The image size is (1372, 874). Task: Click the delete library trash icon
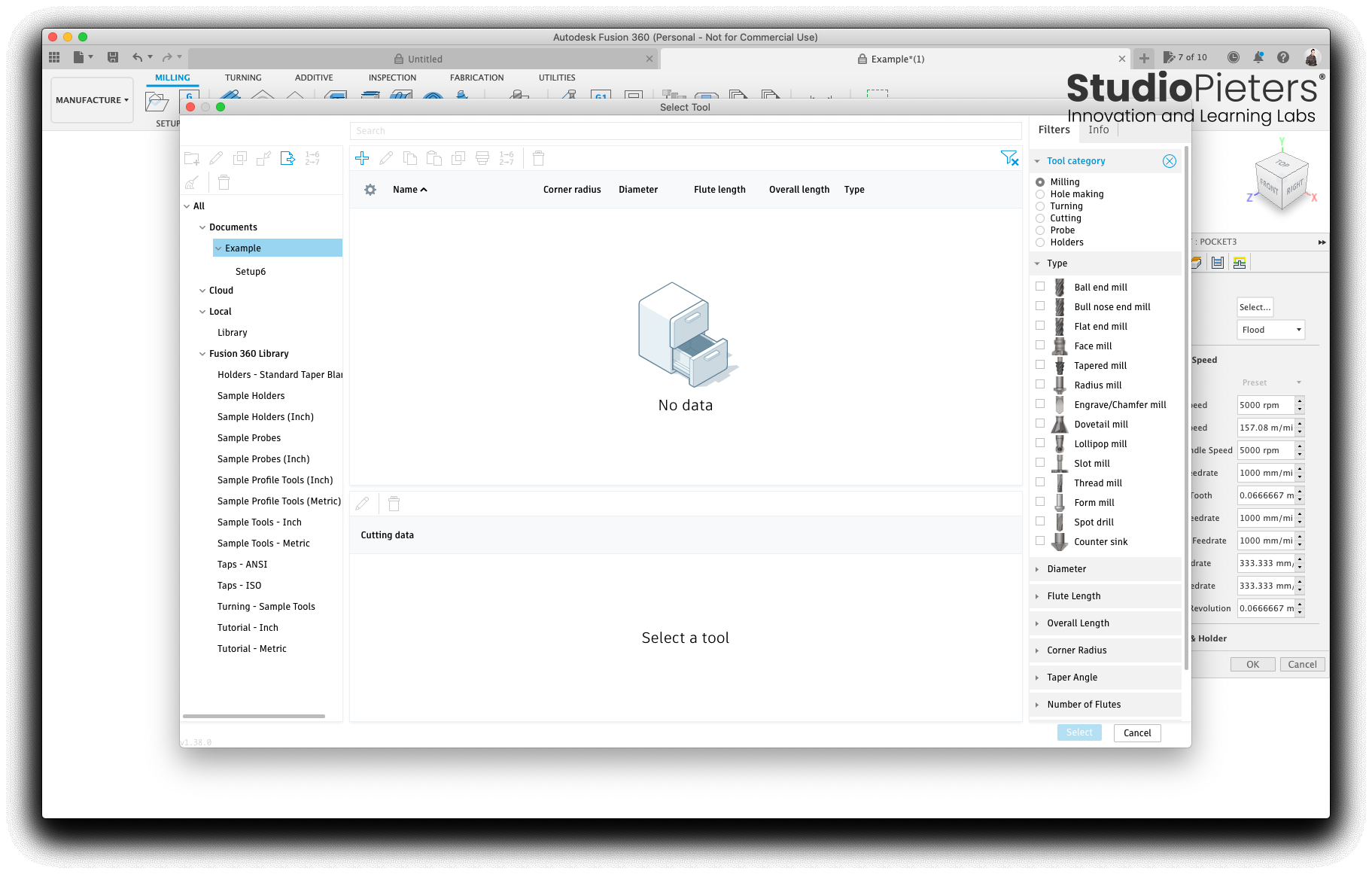(224, 182)
